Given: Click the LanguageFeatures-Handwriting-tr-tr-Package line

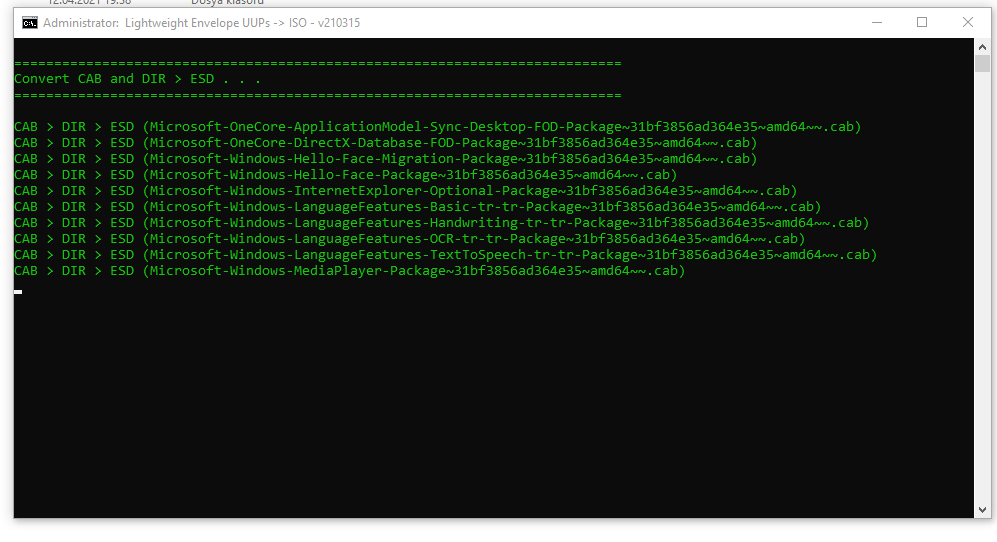Looking at the screenshot, I should pyautogui.click(x=441, y=223).
